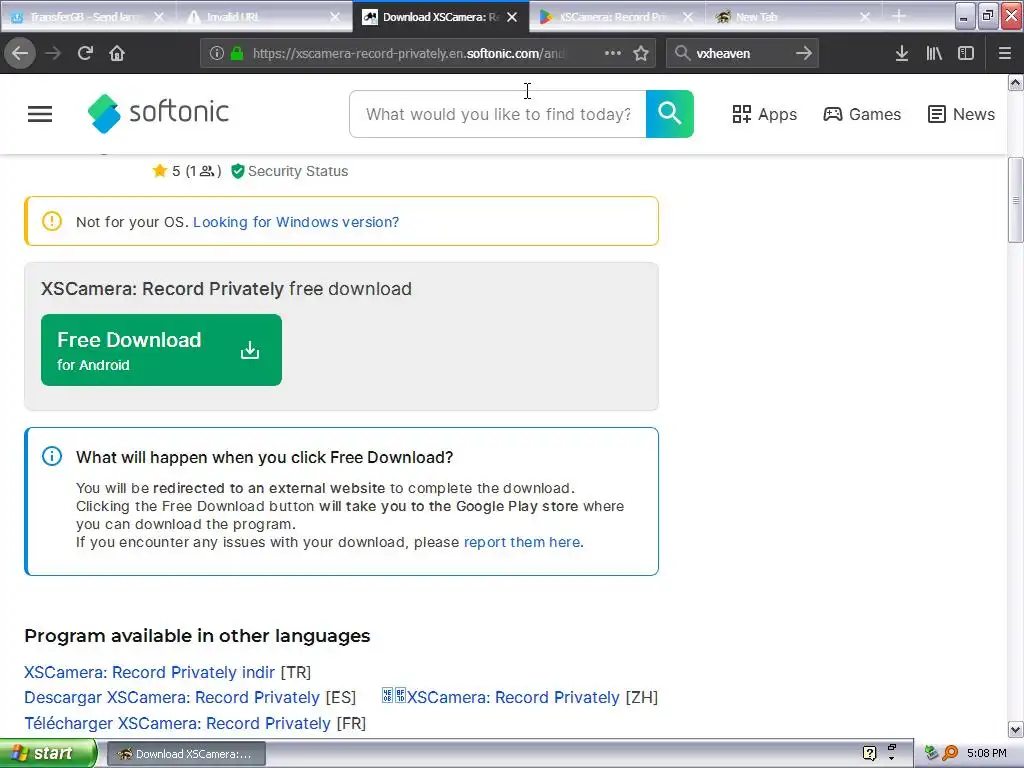Open the downloads panel

tap(902, 53)
